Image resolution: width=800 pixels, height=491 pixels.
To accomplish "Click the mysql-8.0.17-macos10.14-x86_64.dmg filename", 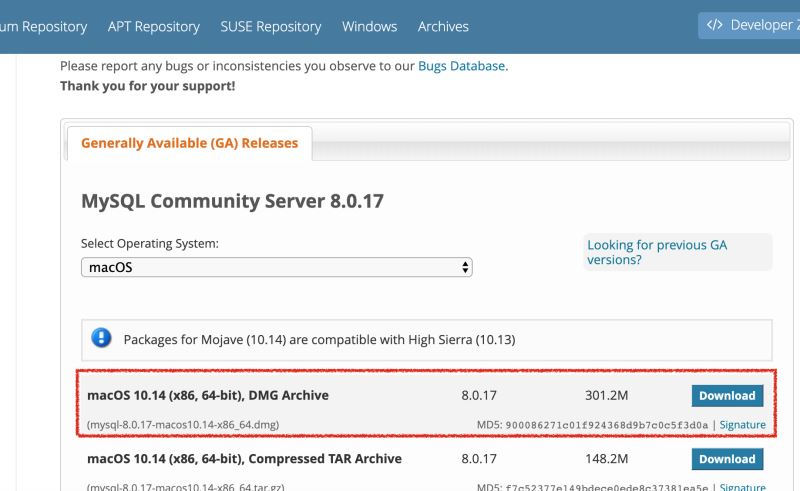I will click(183, 424).
